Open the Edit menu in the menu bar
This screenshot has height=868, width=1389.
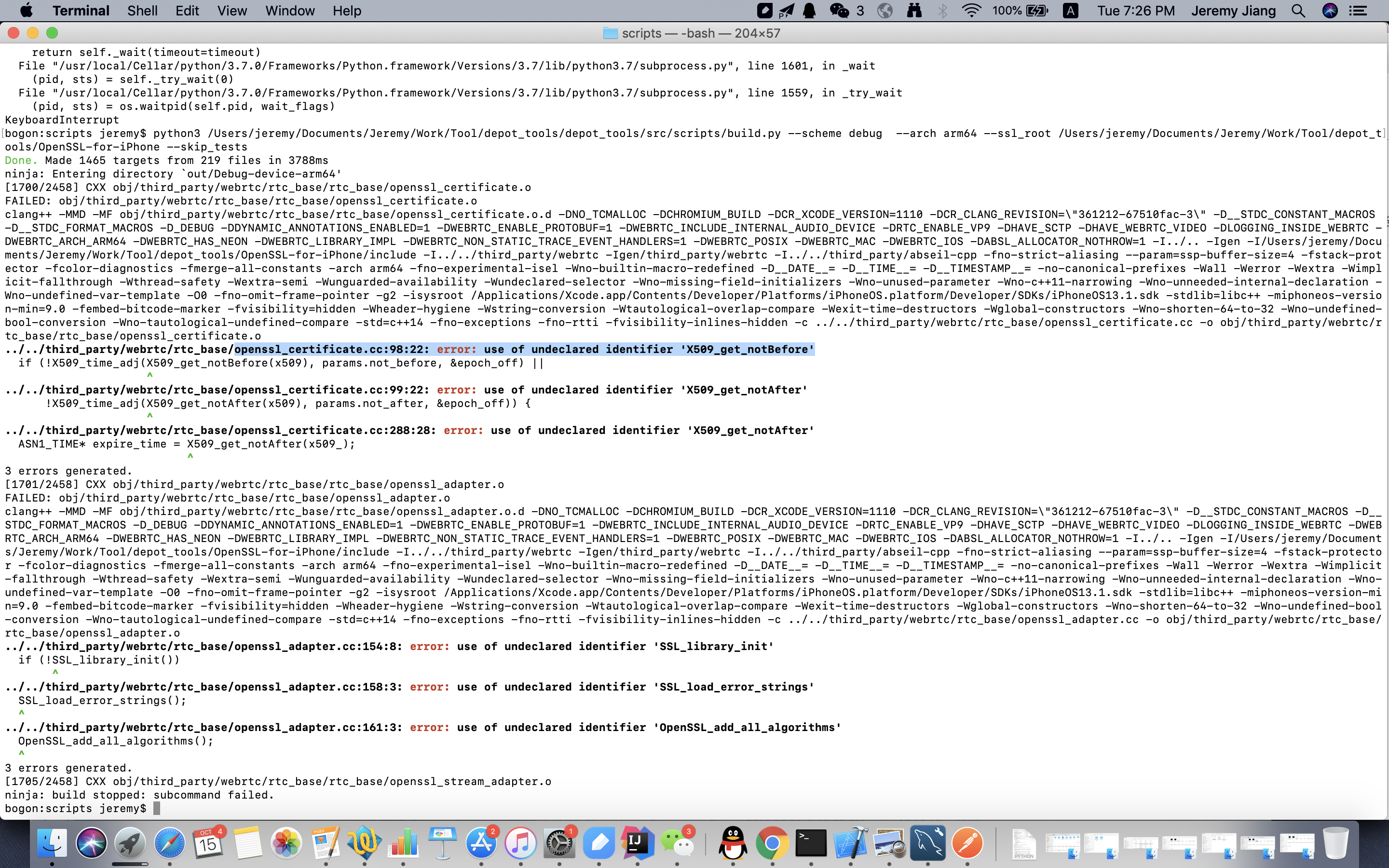pos(187,11)
